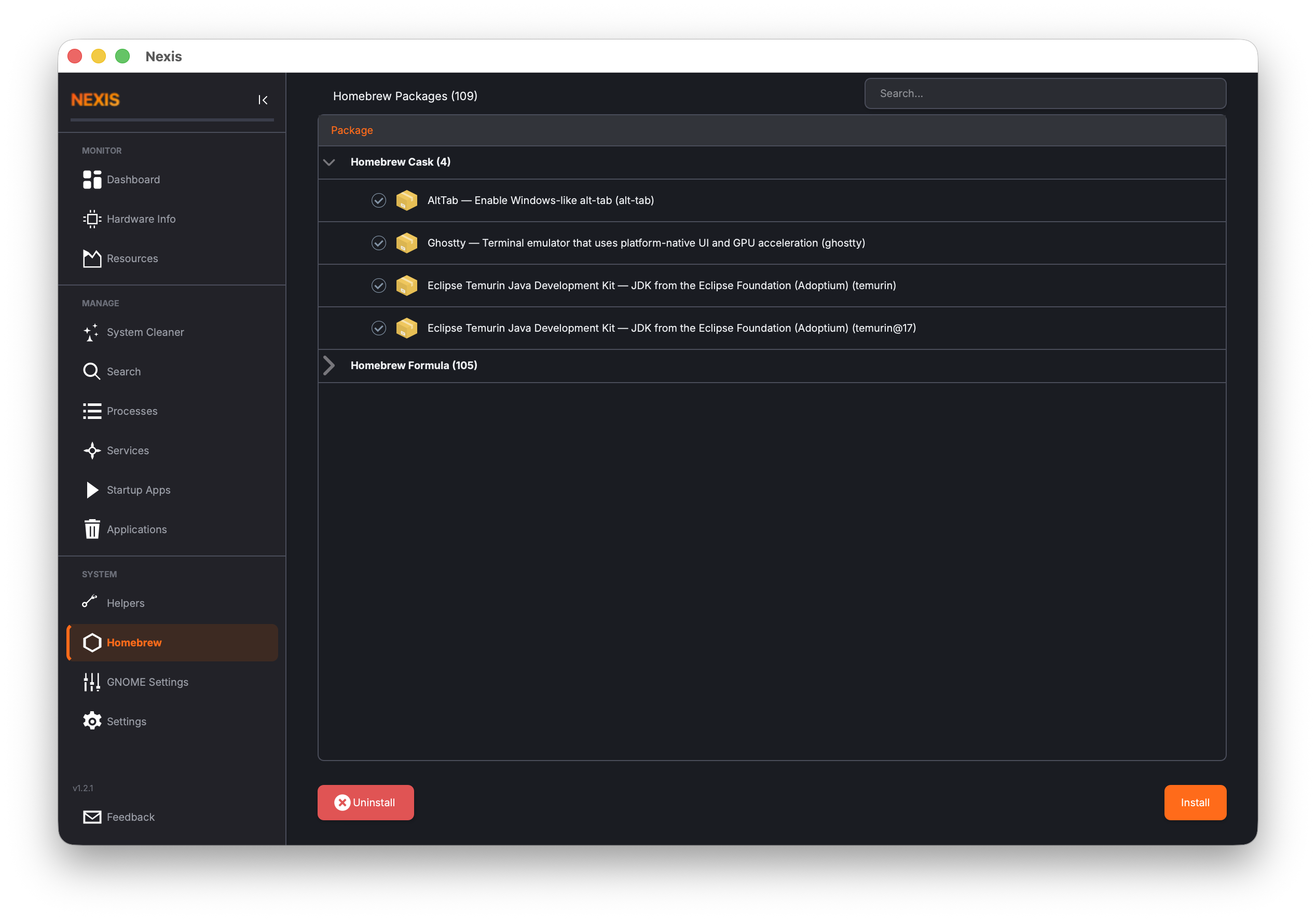
Task: Collapse the Homebrew Cask section
Action: 330,162
